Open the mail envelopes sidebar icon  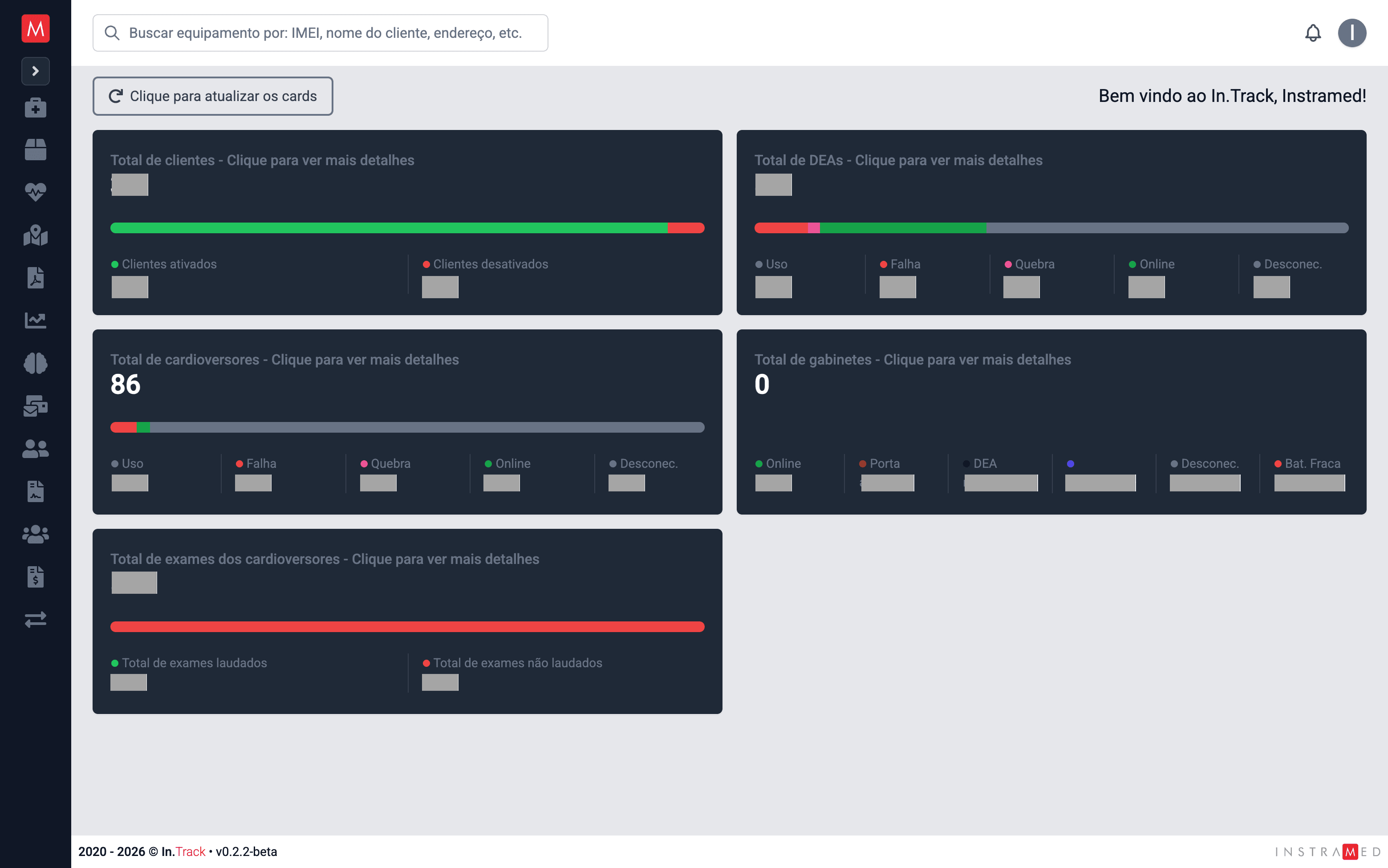36,406
